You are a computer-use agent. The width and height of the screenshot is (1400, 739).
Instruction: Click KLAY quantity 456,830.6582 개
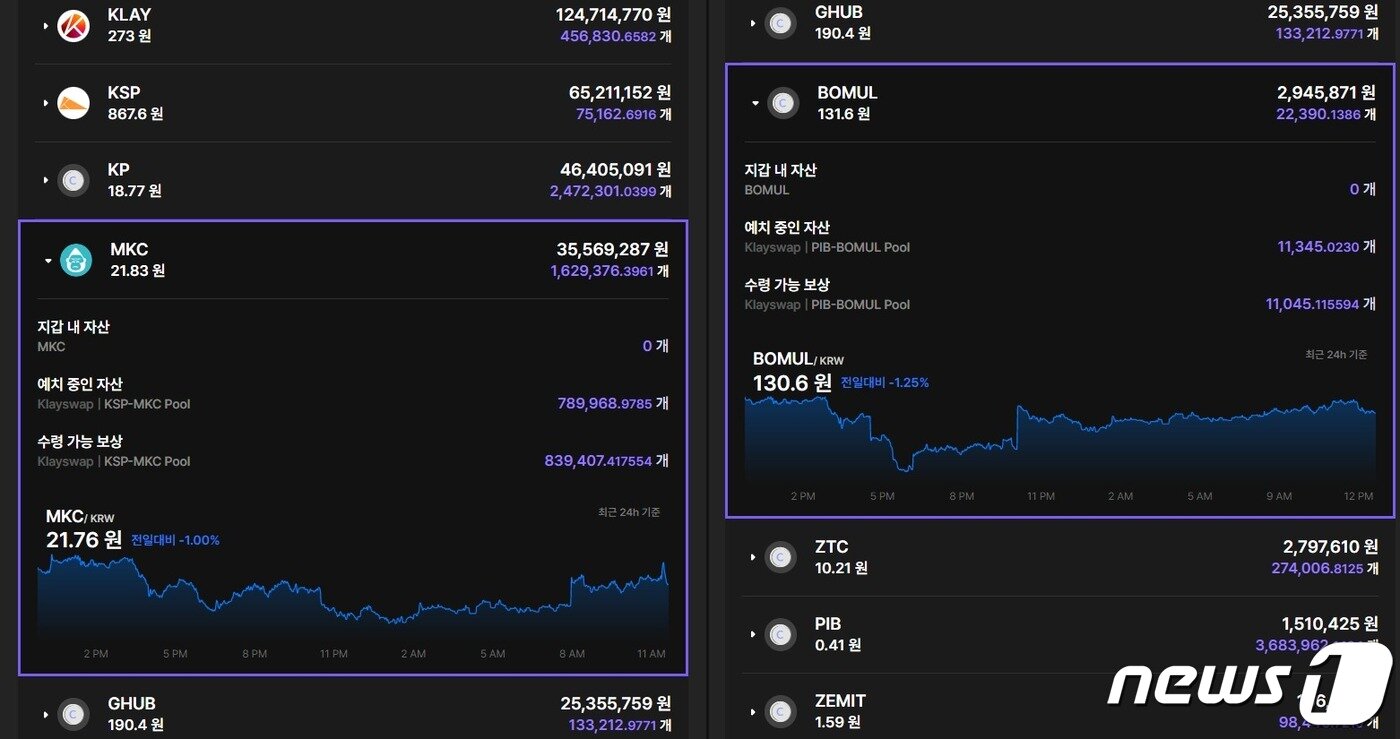tap(615, 36)
